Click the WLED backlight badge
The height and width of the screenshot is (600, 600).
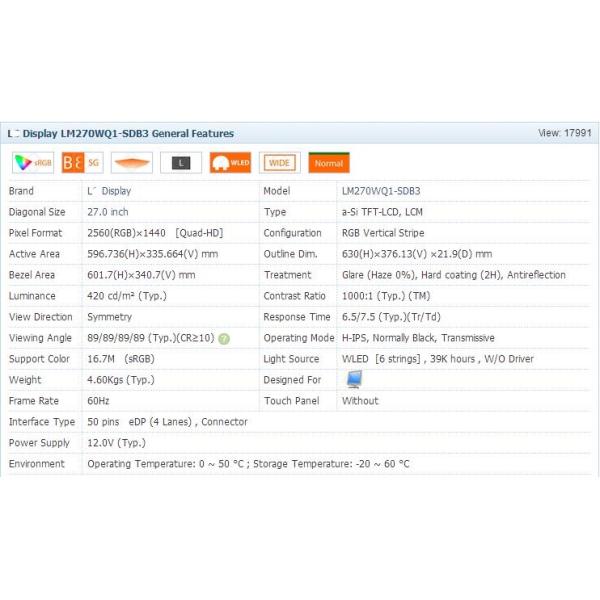pos(230,163)
